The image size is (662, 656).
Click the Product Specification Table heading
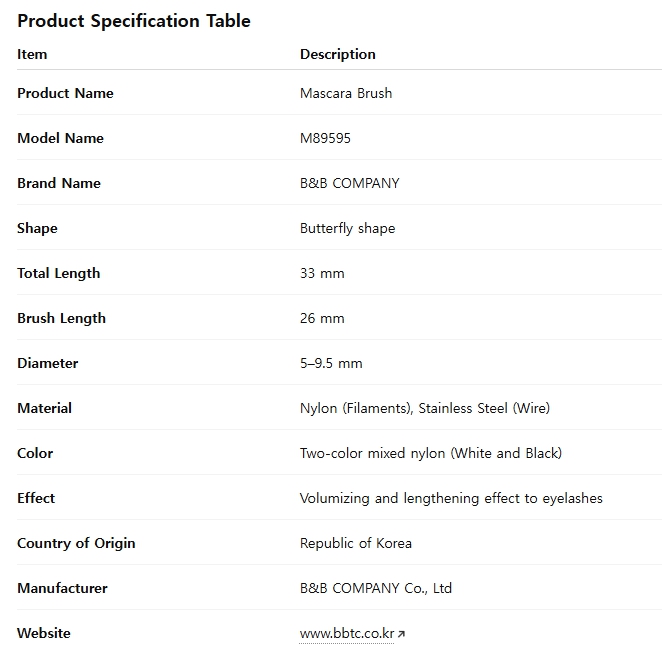133,21
